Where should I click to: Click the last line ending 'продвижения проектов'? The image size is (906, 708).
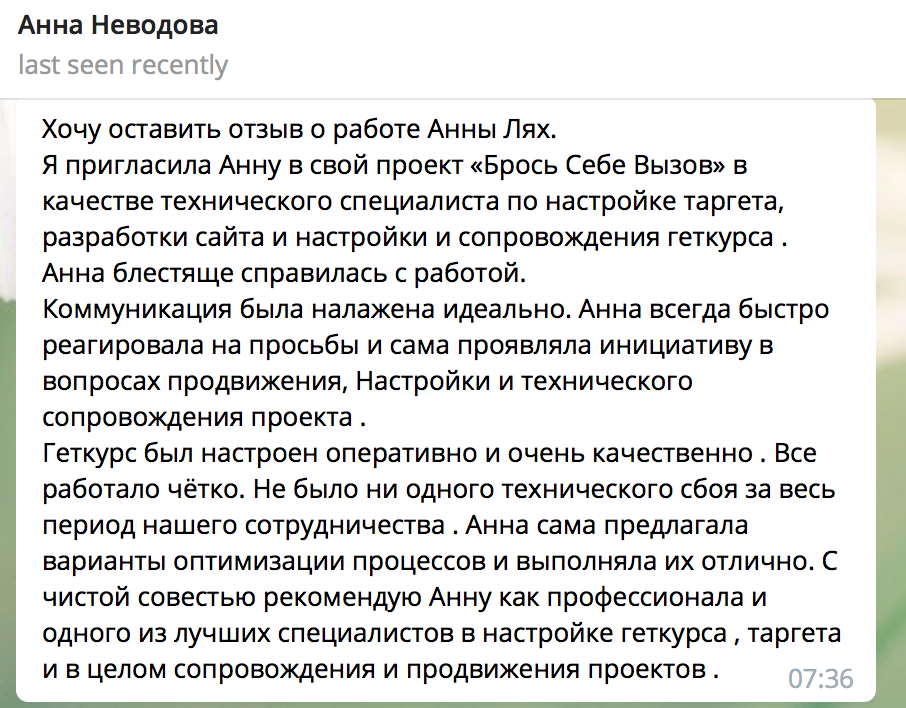(380, 670)
